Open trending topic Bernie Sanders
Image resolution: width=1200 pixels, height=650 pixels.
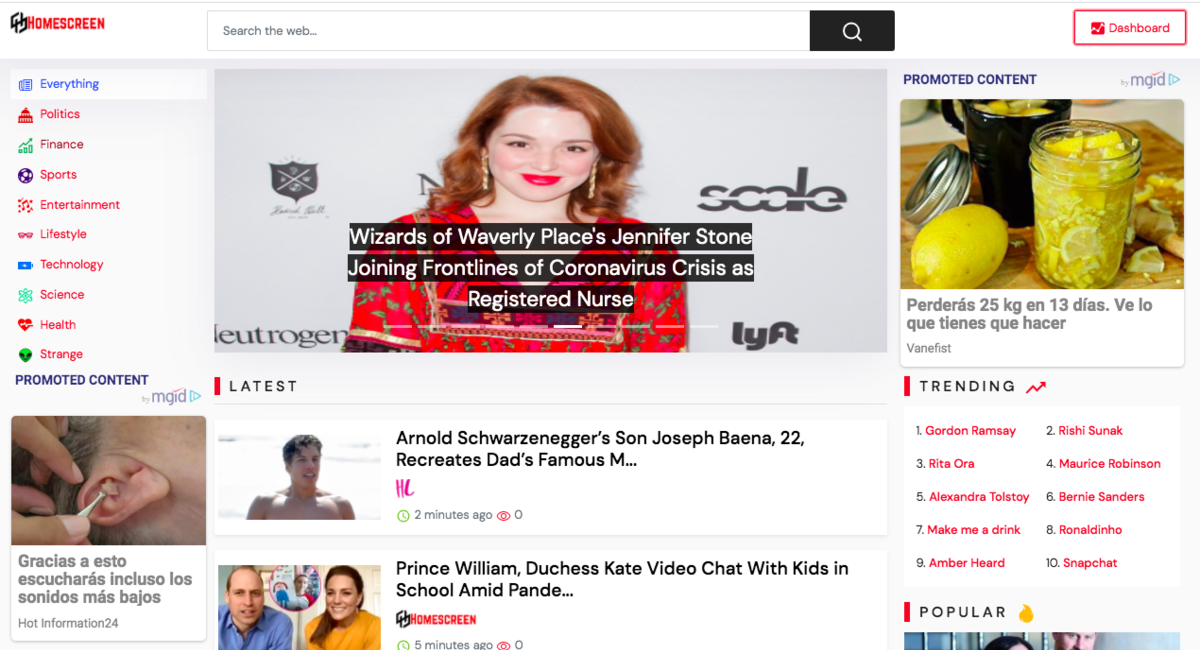(1101, 497)
